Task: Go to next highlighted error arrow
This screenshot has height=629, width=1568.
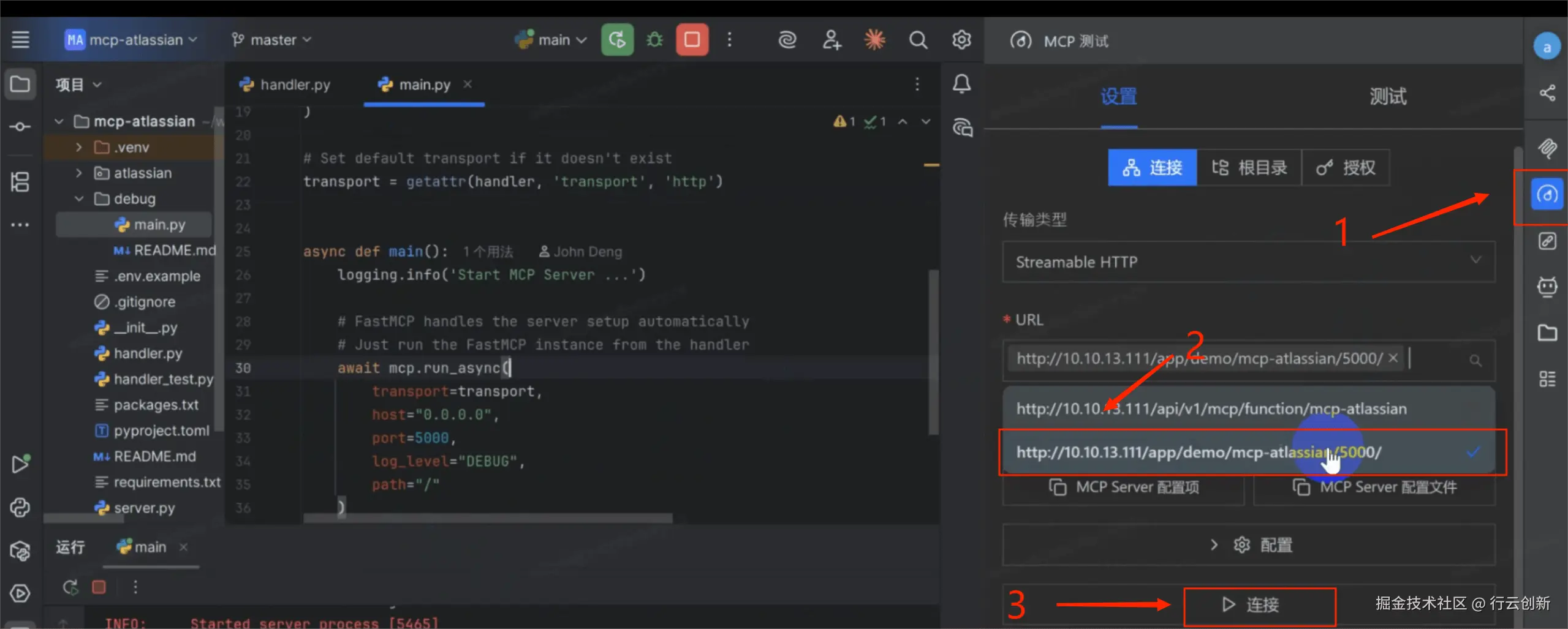Action: 926,122
